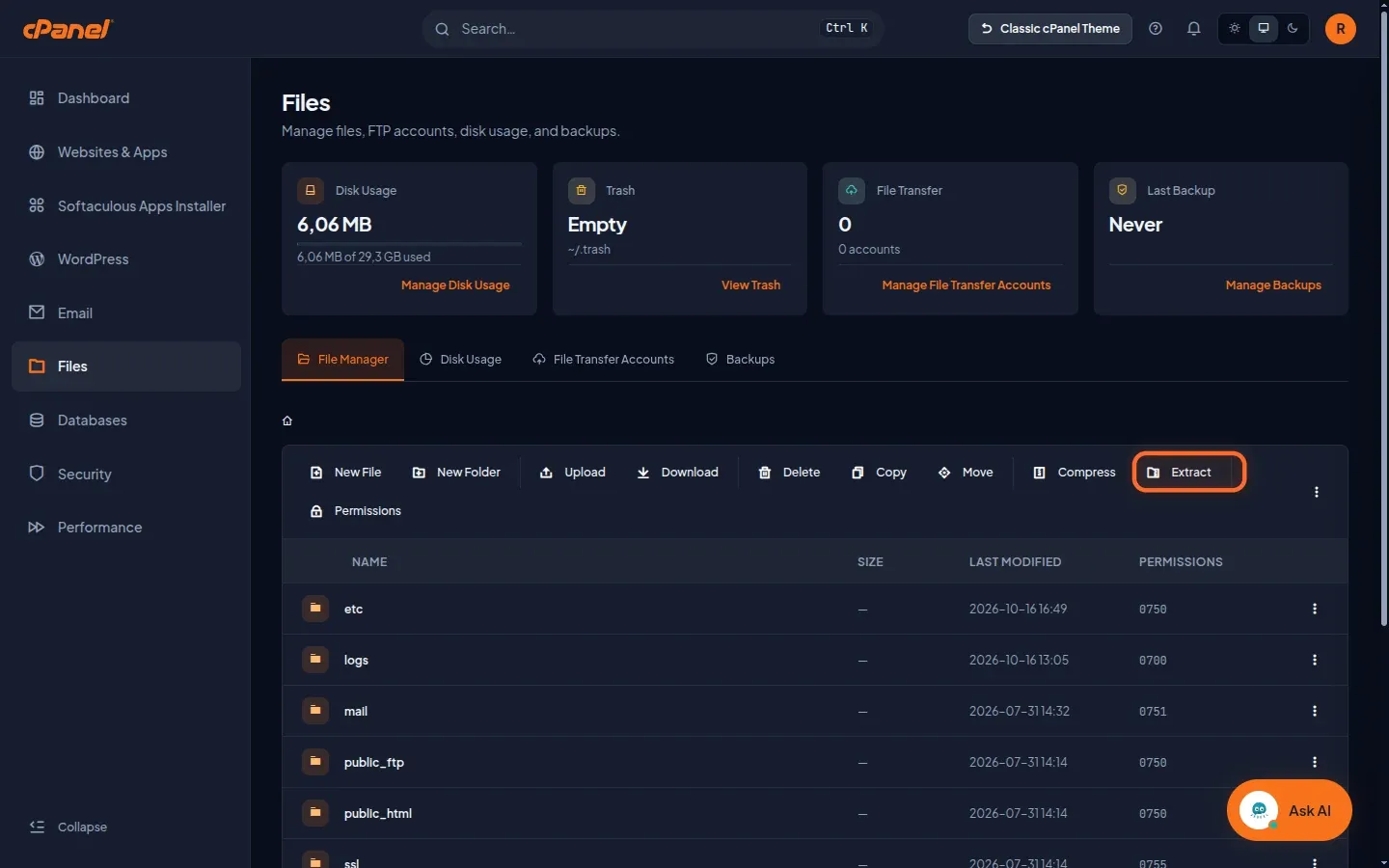The width and height of the screenshot is (1389, 868).
Task: Open WordPress in sidebar
Action: (126, 259)
